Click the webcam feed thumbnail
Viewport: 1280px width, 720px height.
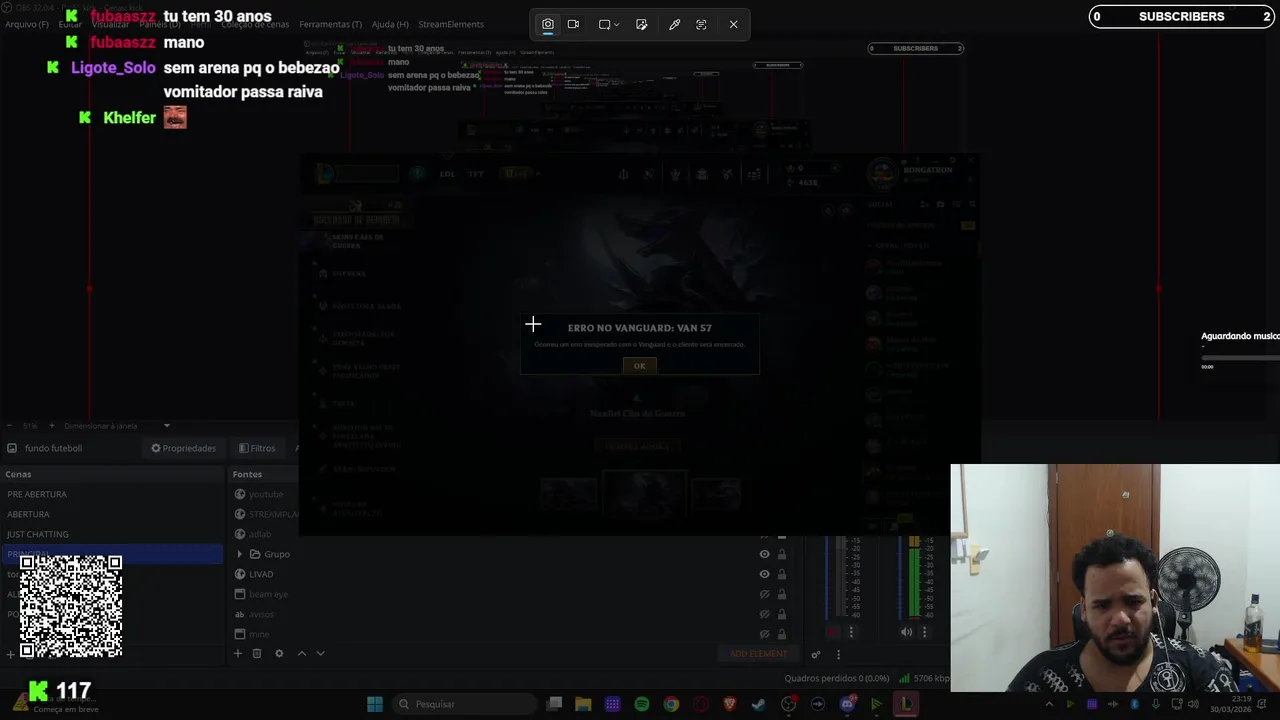pyautogui.click(x=1115, y=578)
